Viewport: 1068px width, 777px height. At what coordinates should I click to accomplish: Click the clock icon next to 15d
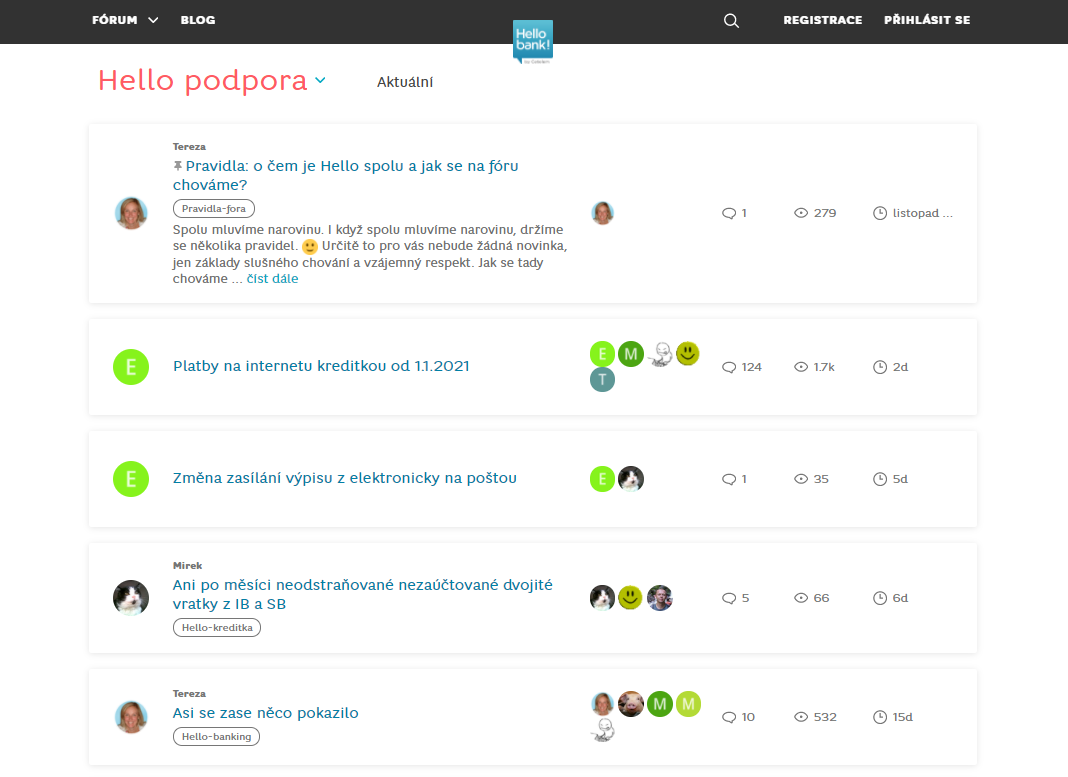(x=880, y=717)
